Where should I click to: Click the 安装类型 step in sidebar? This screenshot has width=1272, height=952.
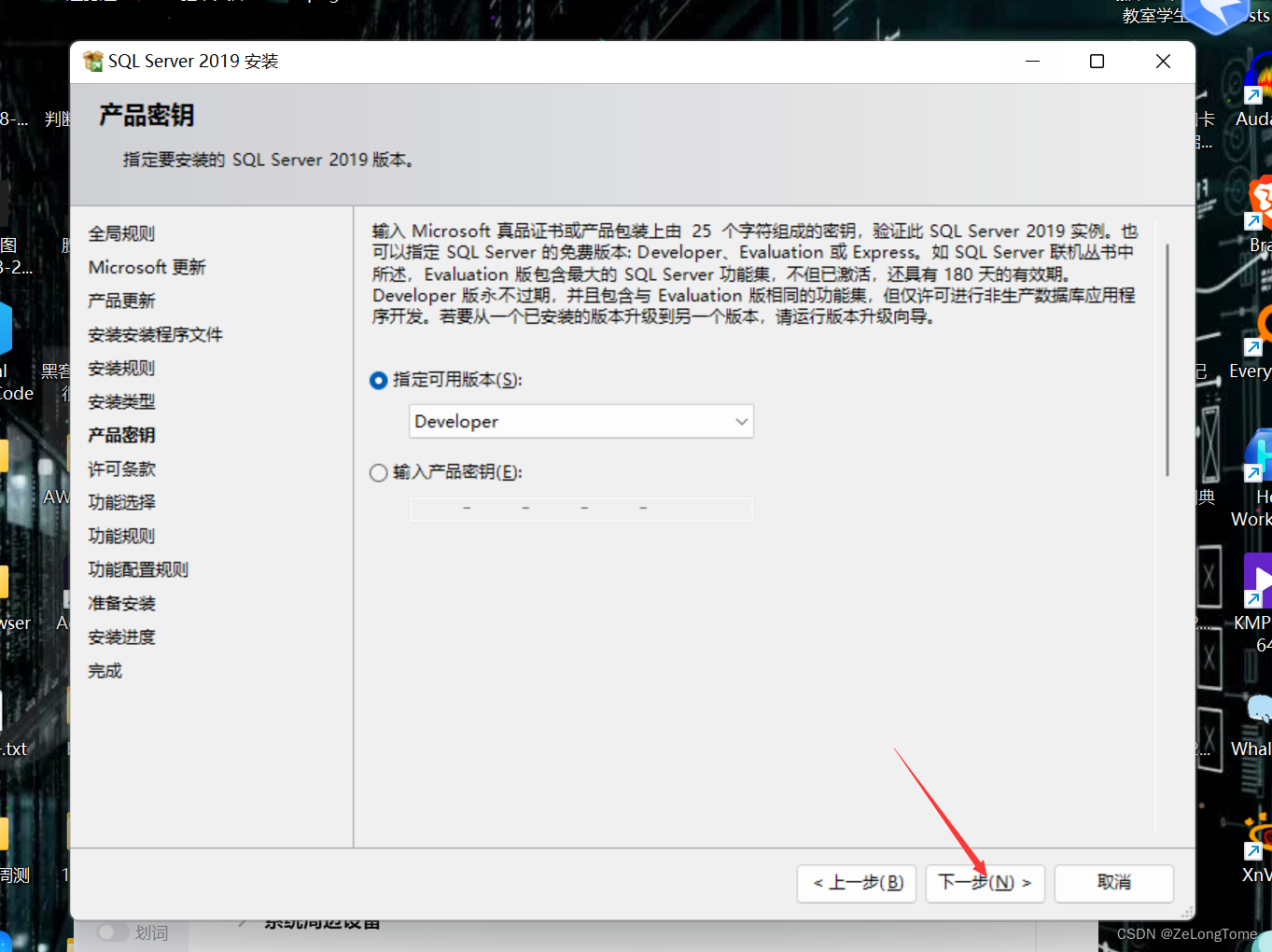point(121,401)
